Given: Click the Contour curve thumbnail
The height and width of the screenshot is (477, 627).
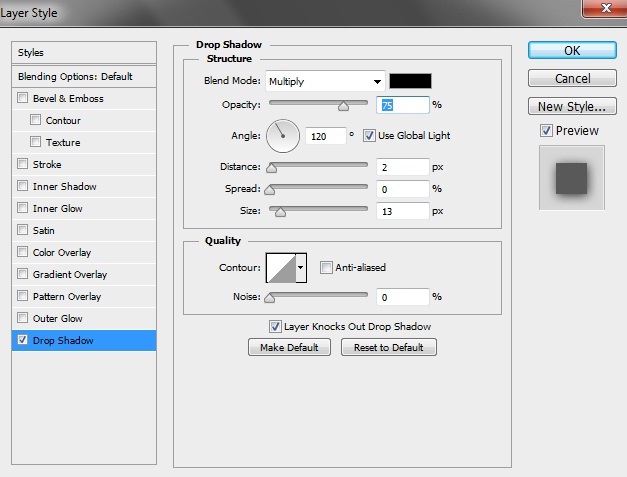Looking at the screenshot, I should tap(280, 268).
